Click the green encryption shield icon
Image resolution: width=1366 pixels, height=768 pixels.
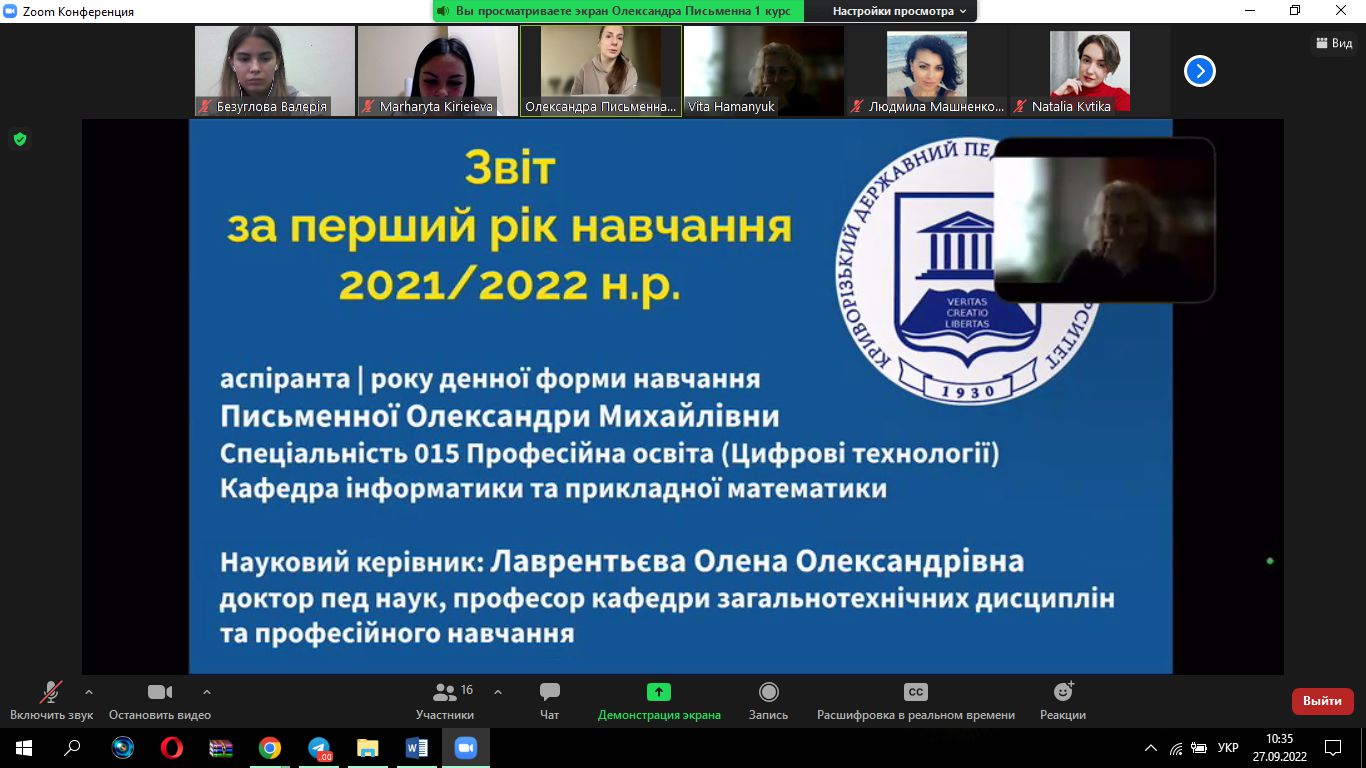click(x=19, y=139)
